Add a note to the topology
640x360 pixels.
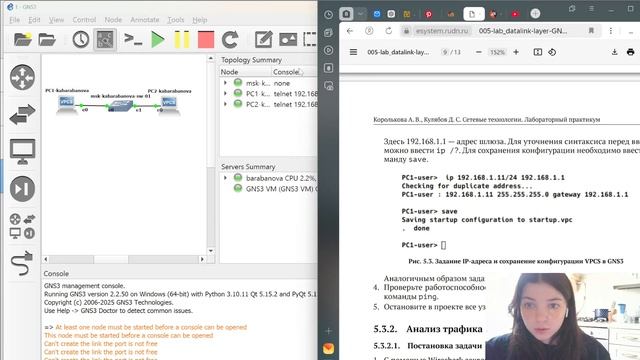[x=263, y=40]
